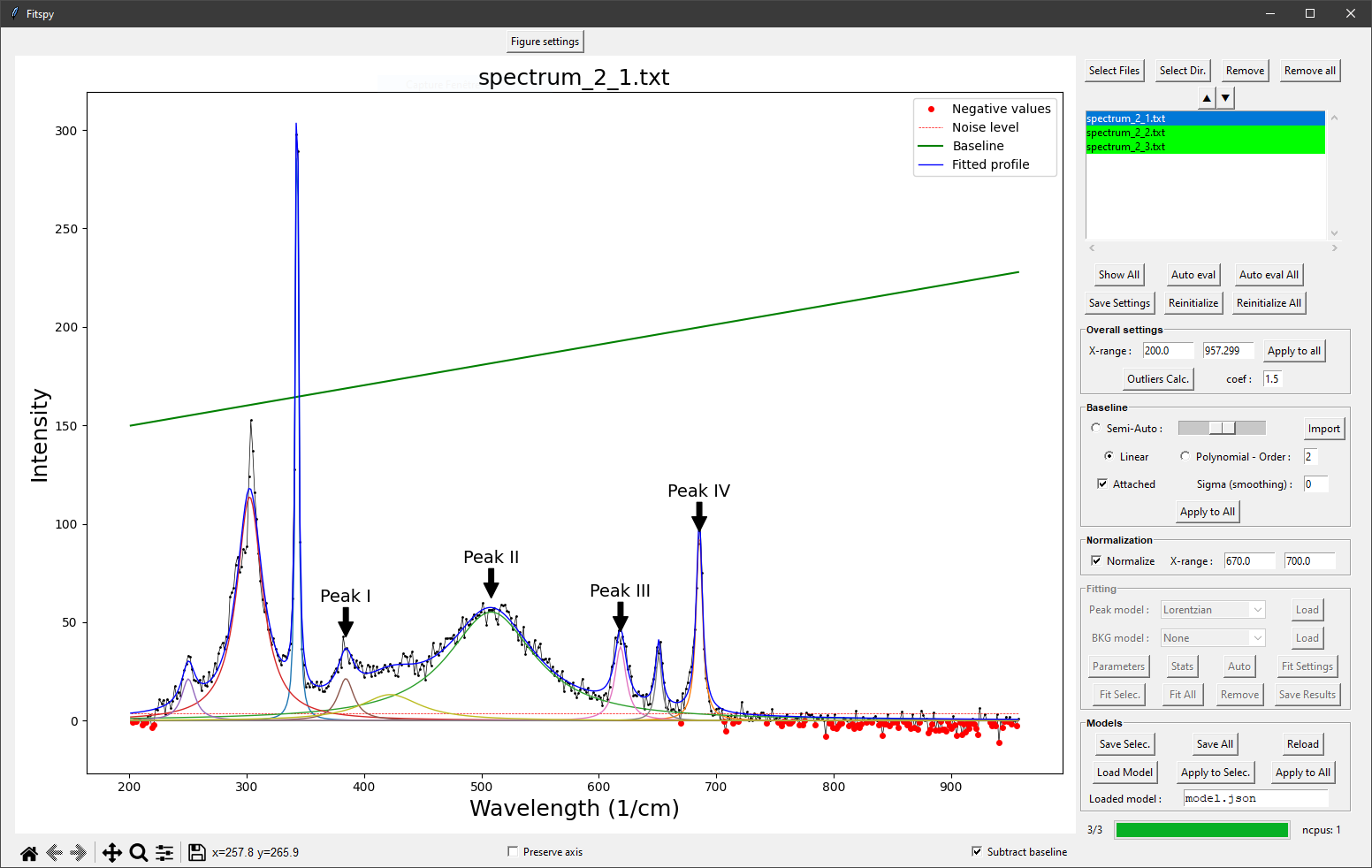
Task: Click the forward arrow navigation icon
Action: [x=78, y=852]
